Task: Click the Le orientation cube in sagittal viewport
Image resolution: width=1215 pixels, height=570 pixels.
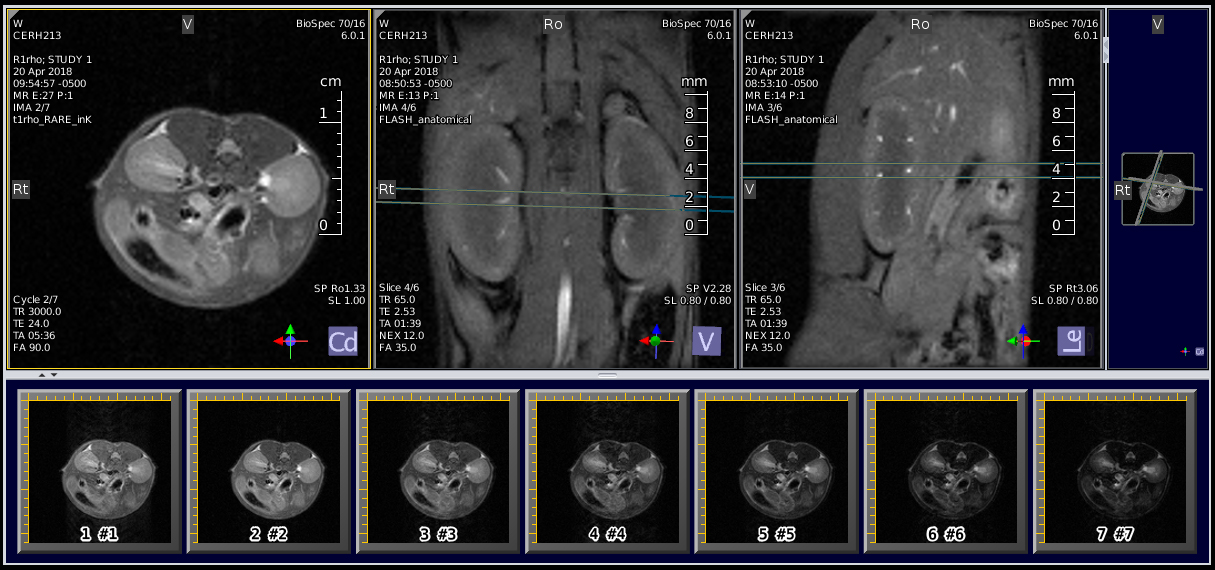Action: [x=1071, y=342]
